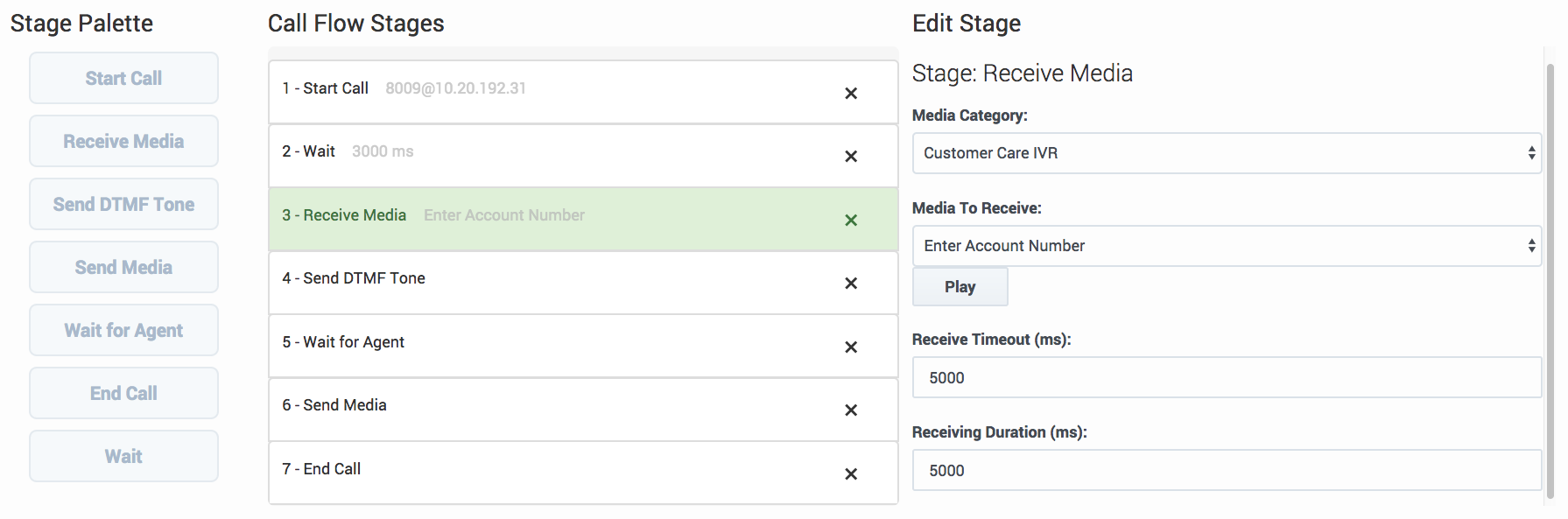Delete the Wait 3000 ms stage
Viewport: 1568px width, 519px height.
pyautogui.click(x=850, y=157)
